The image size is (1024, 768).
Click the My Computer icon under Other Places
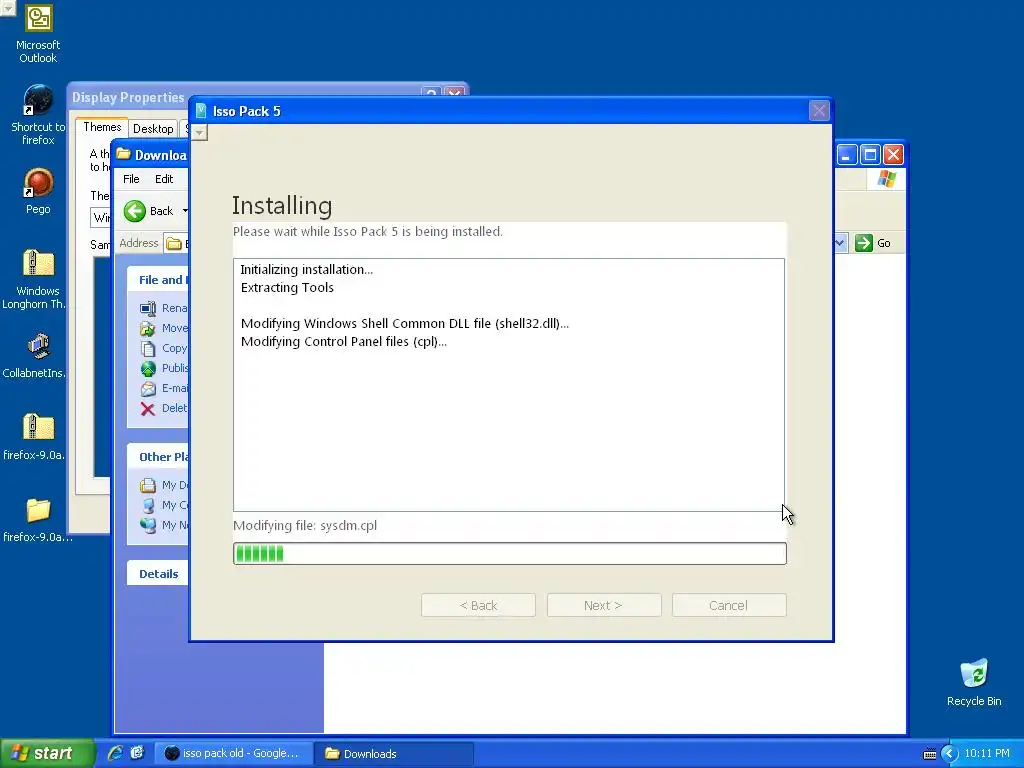pos(148,505)
